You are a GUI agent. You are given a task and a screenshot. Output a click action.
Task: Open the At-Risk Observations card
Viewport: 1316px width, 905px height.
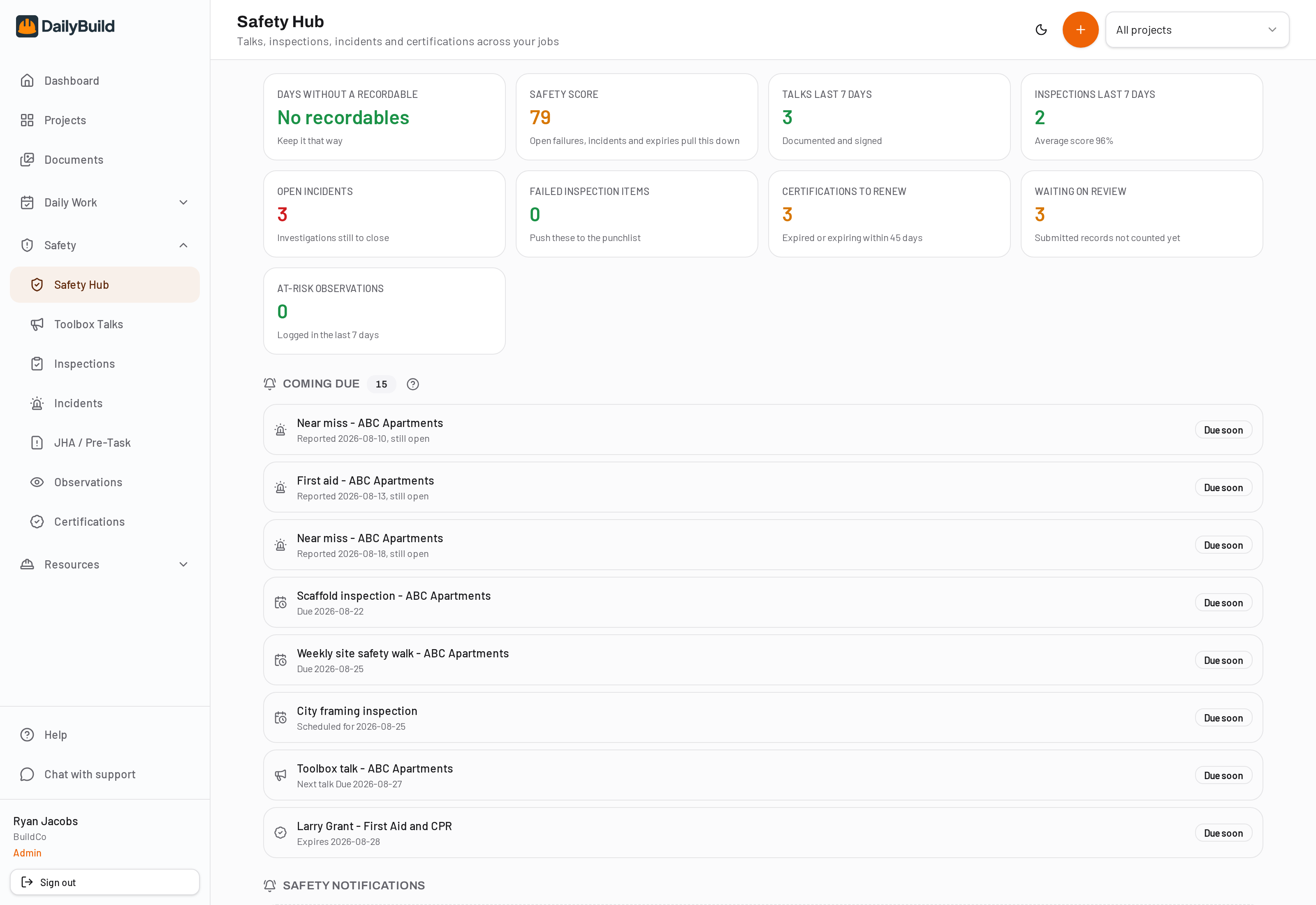point(384,311)
